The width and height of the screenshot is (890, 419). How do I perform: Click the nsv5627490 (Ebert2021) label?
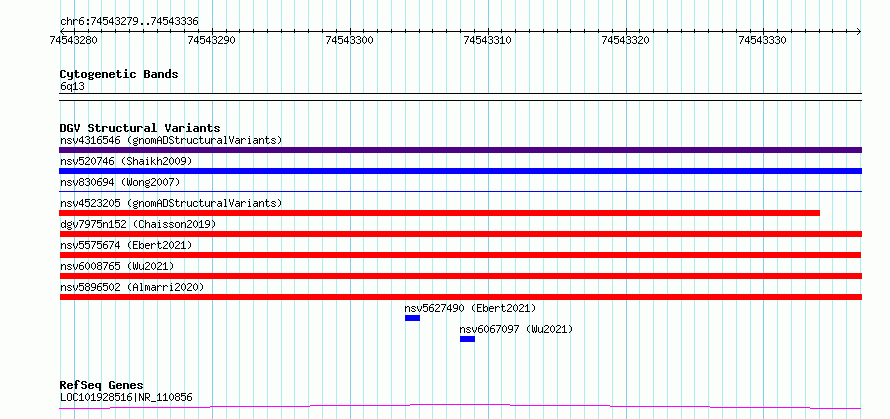470,308
